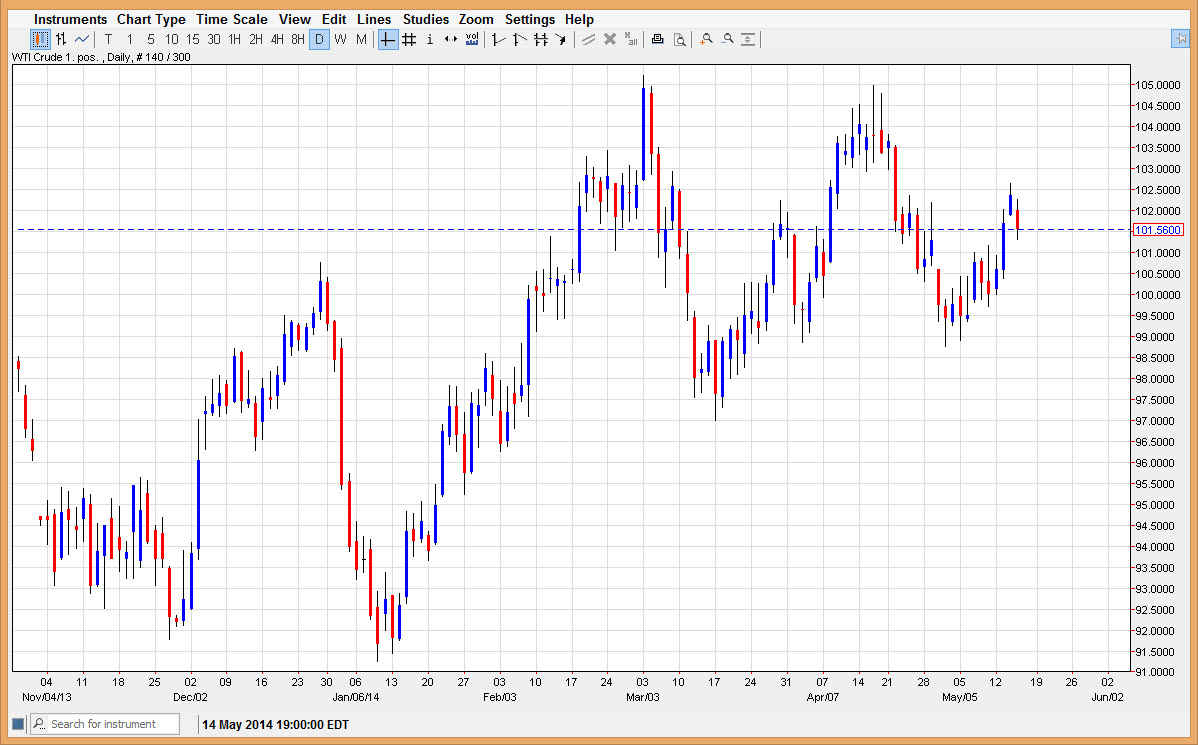
Task: Open the print preview icon
Action: (679, 39)
